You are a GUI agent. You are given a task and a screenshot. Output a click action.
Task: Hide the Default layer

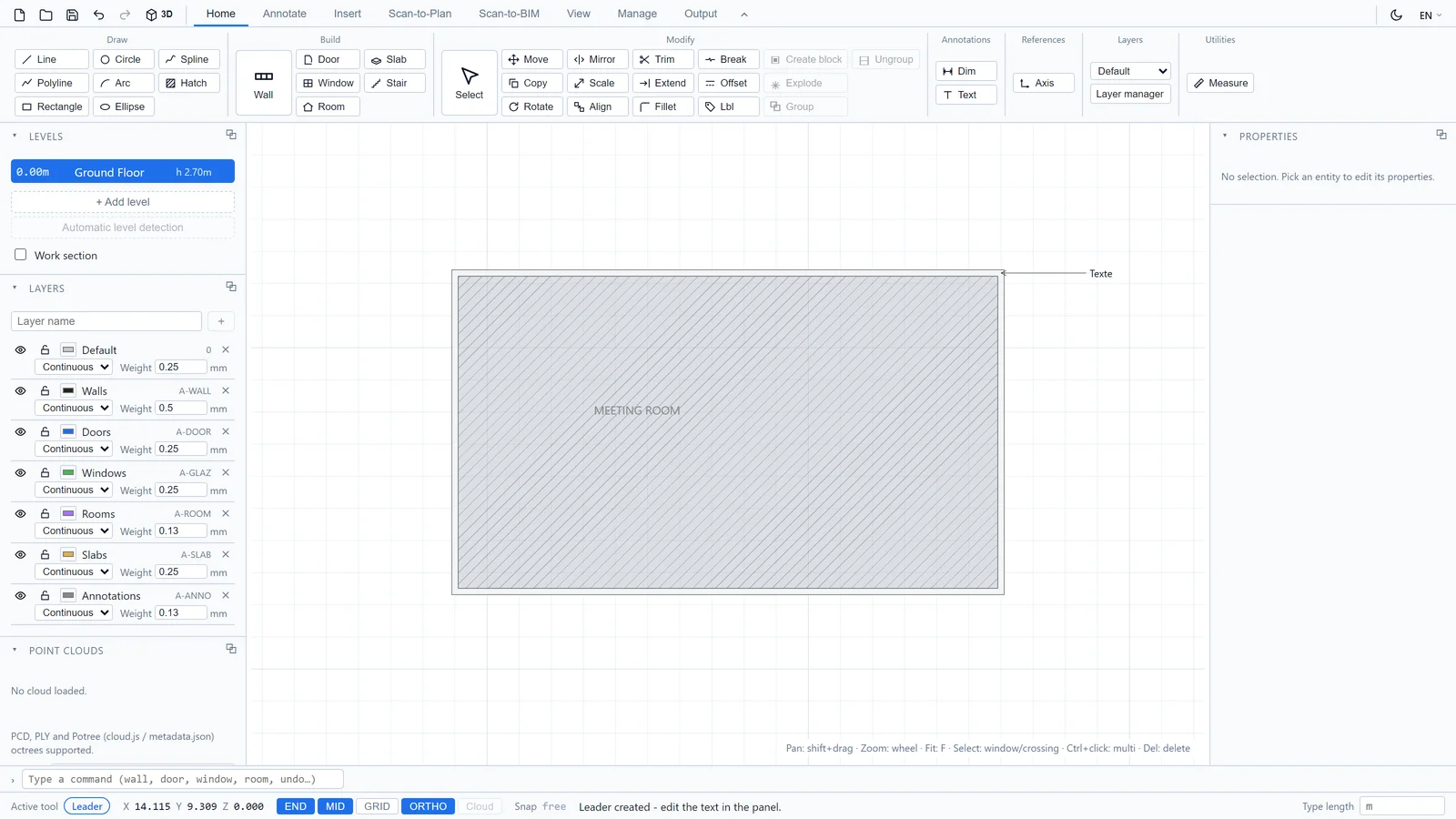20,350
